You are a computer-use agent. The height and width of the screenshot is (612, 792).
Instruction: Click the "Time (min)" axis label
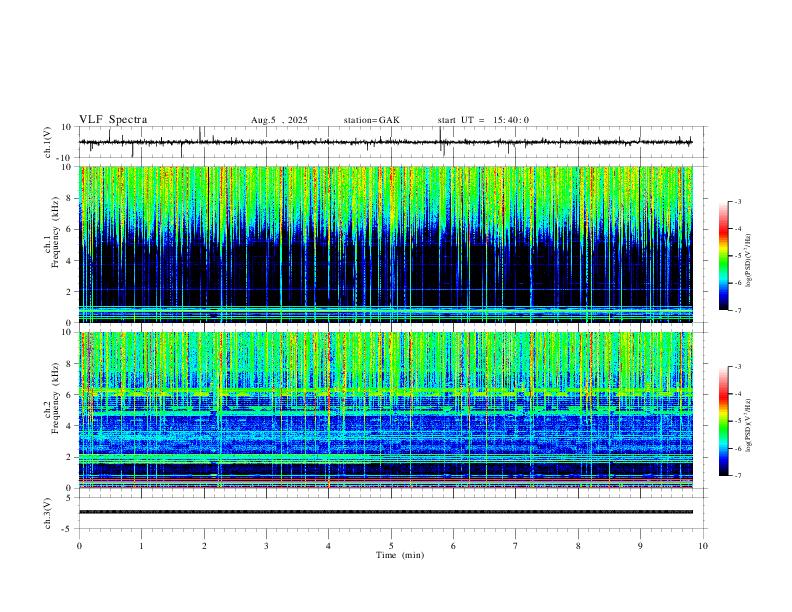click(x=400, y=555)
